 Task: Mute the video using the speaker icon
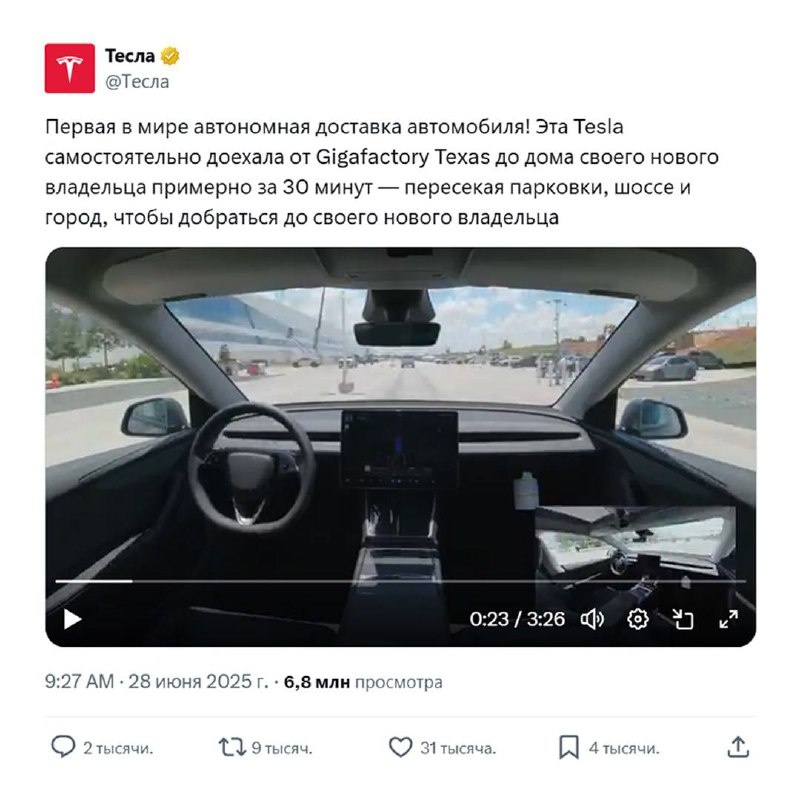pos(592,619)
